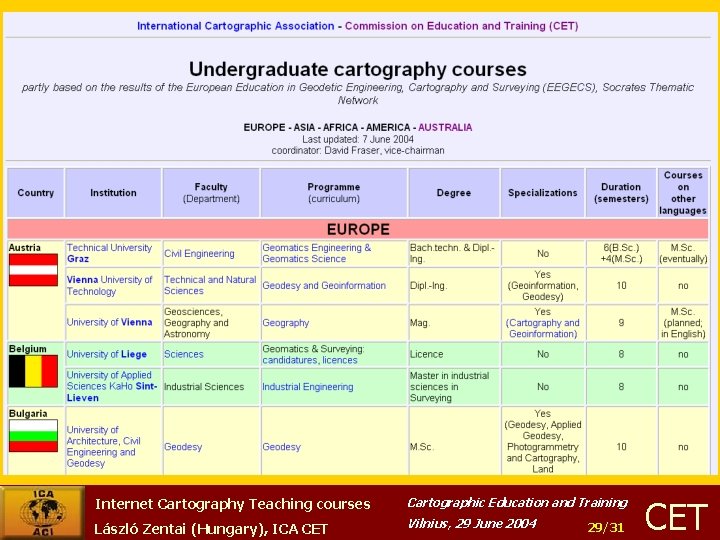Click the Vilnius, 29 June 2004 text
The width and height of the screenshot is (720, 540).
472,523
